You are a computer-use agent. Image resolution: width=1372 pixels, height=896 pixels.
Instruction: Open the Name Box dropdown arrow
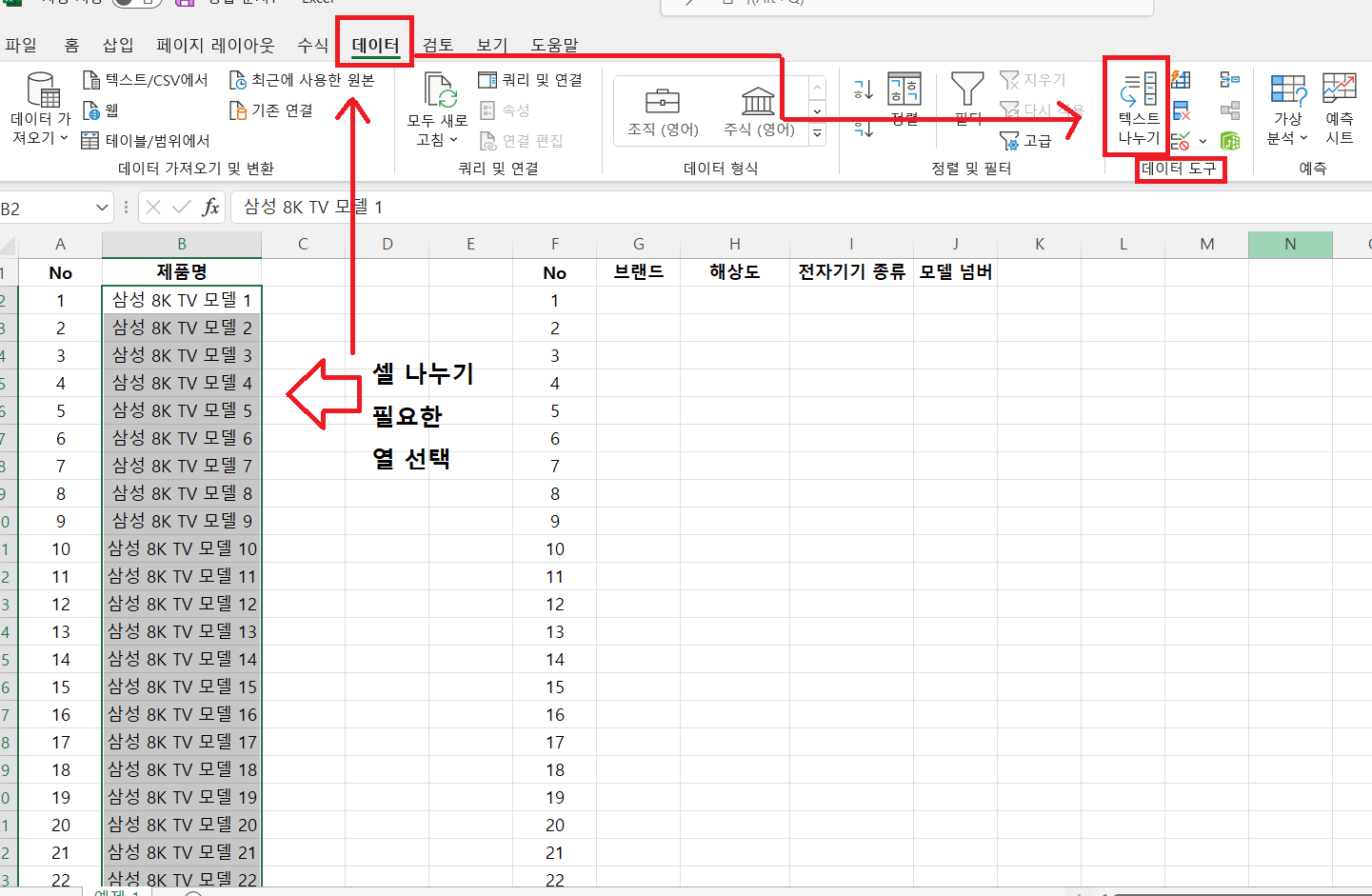(102, 208)
